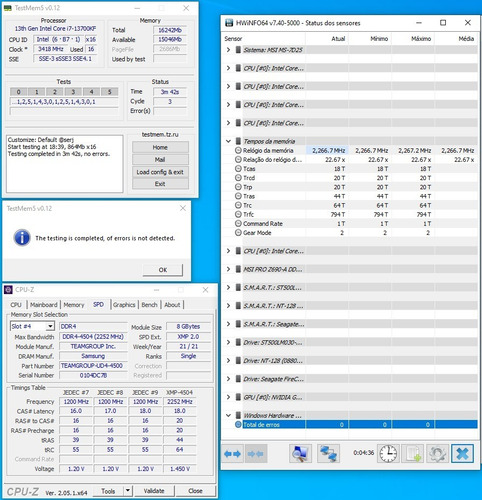Click the clock icon beside Tcas
482x500 pixels.
tap(238, 169)
